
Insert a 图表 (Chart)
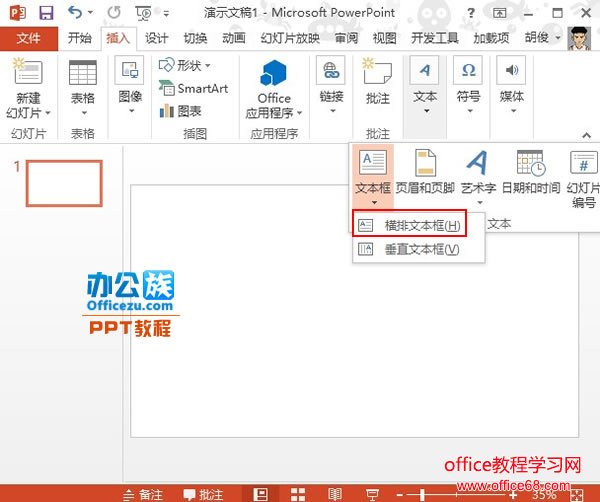[180, 111]
